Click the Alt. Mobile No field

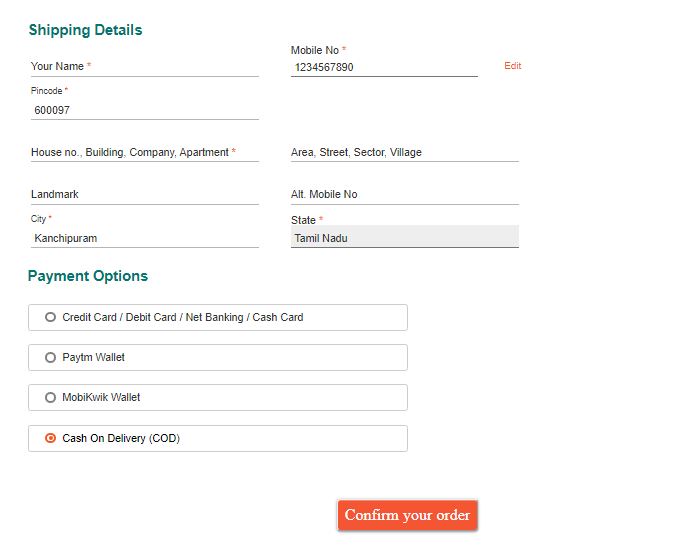(x=405, y=195)
